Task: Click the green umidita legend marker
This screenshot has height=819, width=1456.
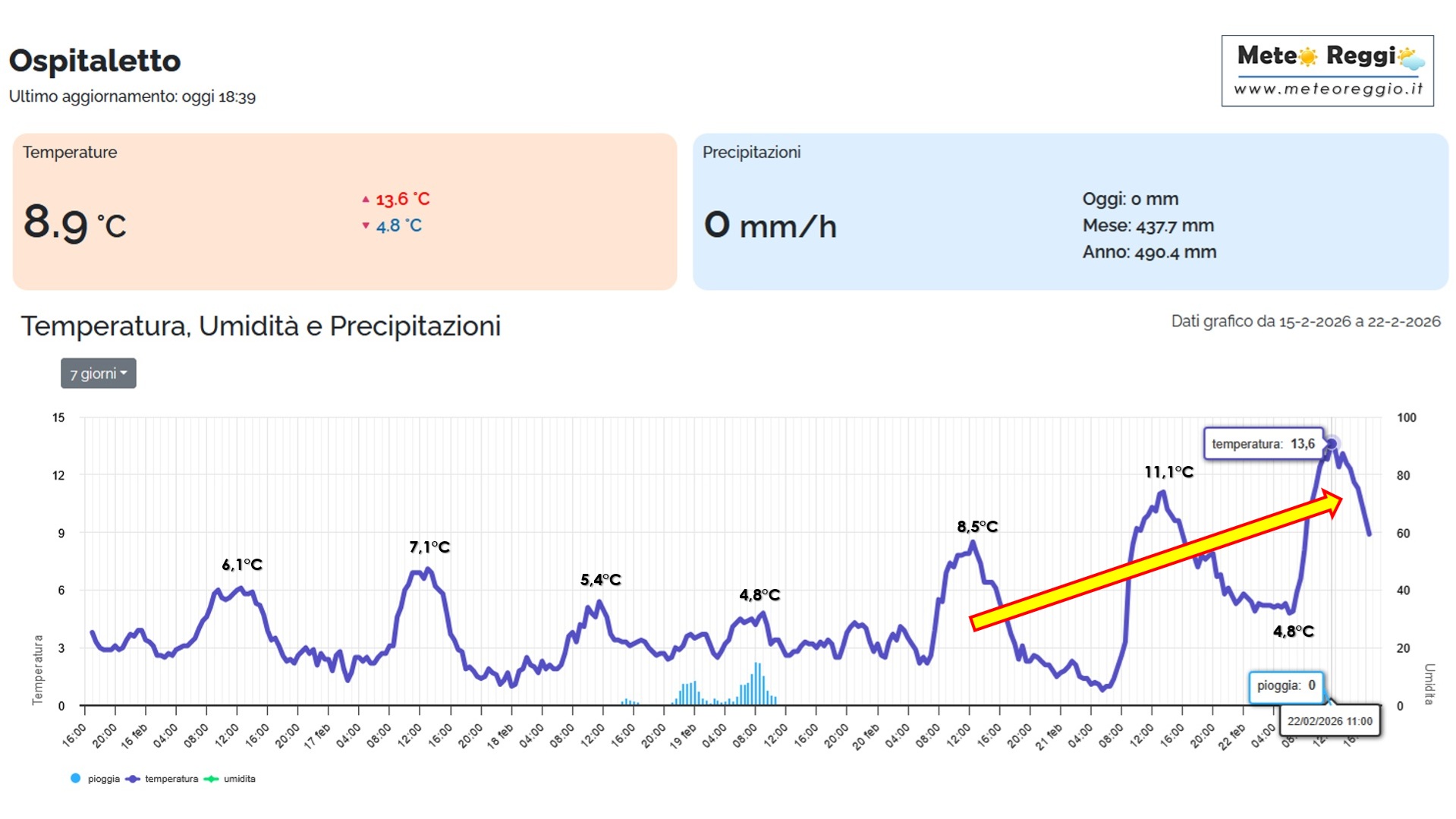Action: 211,779
